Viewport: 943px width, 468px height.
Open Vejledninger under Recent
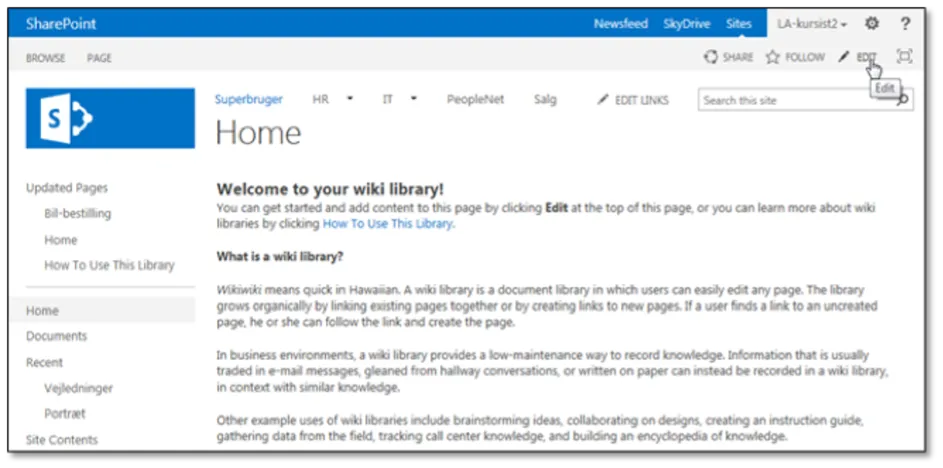(x=78, y=388)
